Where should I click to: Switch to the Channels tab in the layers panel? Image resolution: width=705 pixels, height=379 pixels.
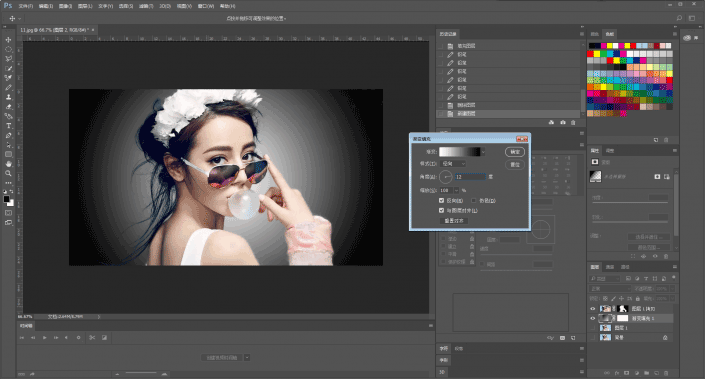(610, 267)
